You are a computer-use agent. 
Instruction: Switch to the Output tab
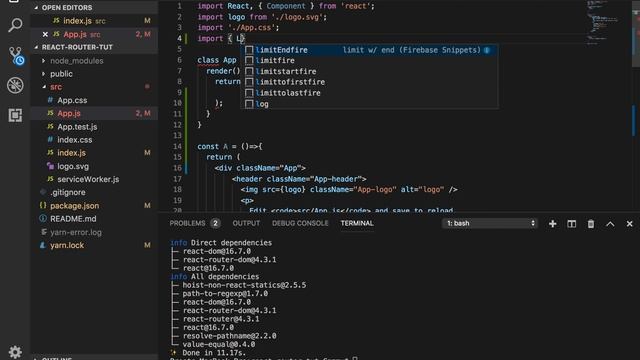coord(246,223)
